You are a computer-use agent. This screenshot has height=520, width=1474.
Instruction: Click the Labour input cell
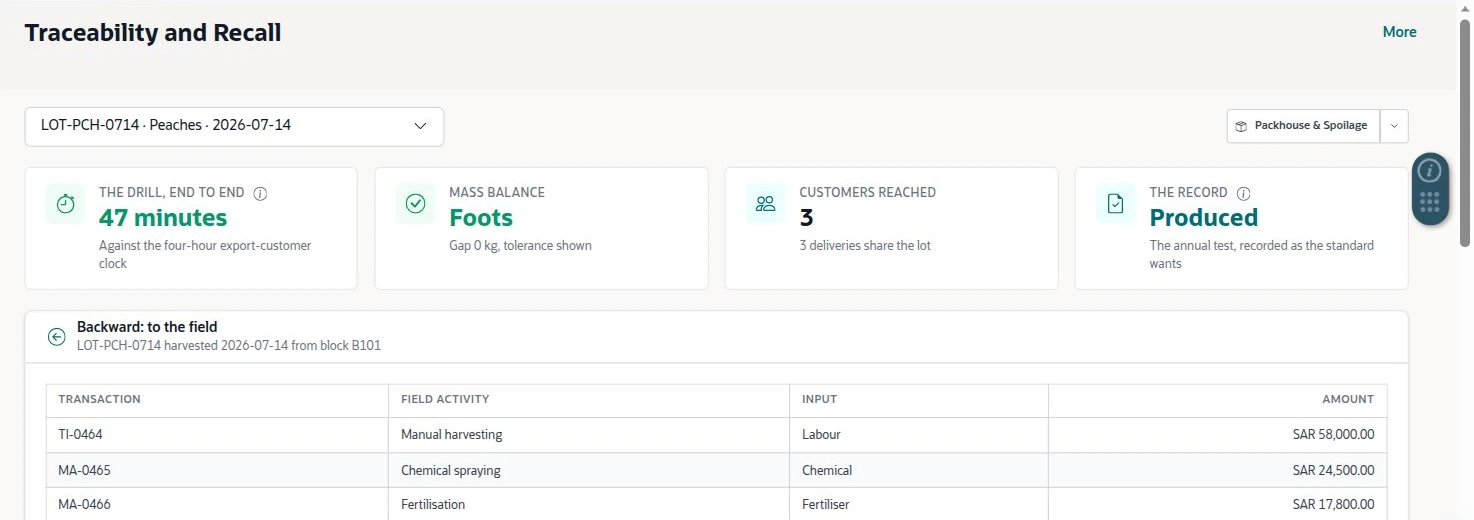(919, 435)
